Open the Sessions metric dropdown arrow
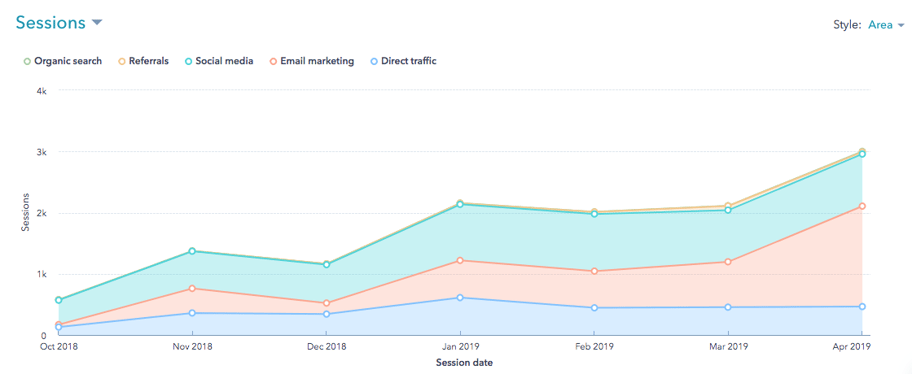 97,23
